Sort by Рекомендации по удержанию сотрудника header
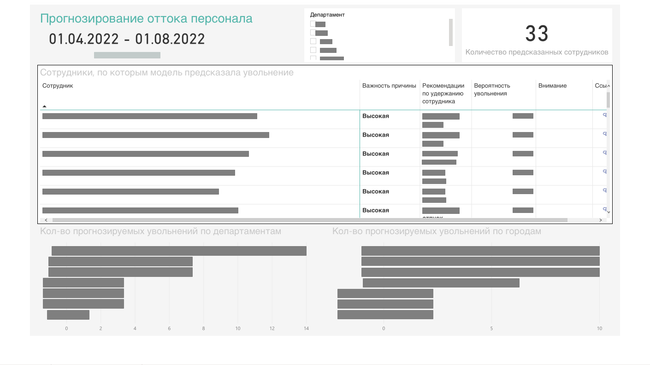Image resolution: width=650 pixels, height=365 pixels. click(443, 93)
